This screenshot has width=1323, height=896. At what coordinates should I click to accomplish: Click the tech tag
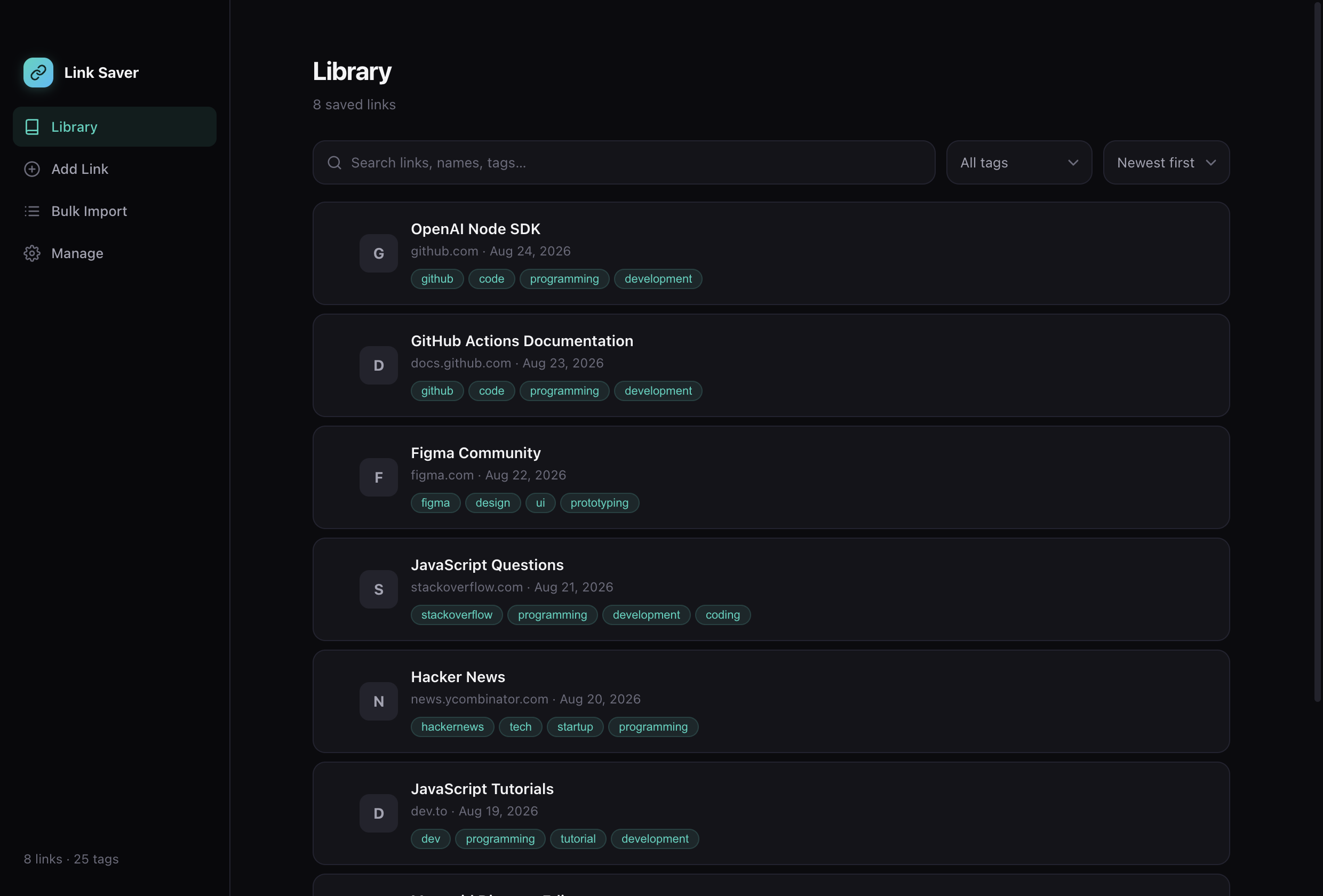(x=520, y=727)
